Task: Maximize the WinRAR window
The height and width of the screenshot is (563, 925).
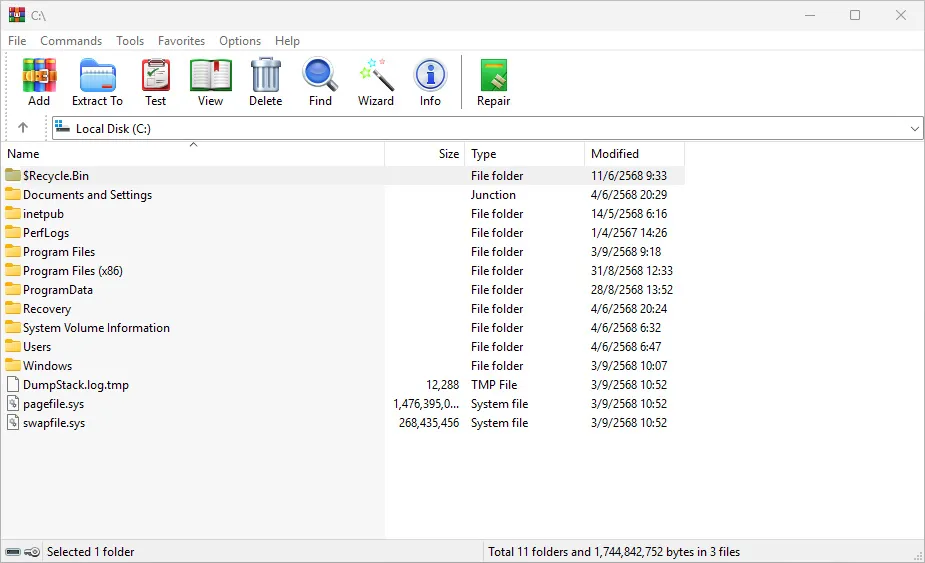Action: click(855, 15)
